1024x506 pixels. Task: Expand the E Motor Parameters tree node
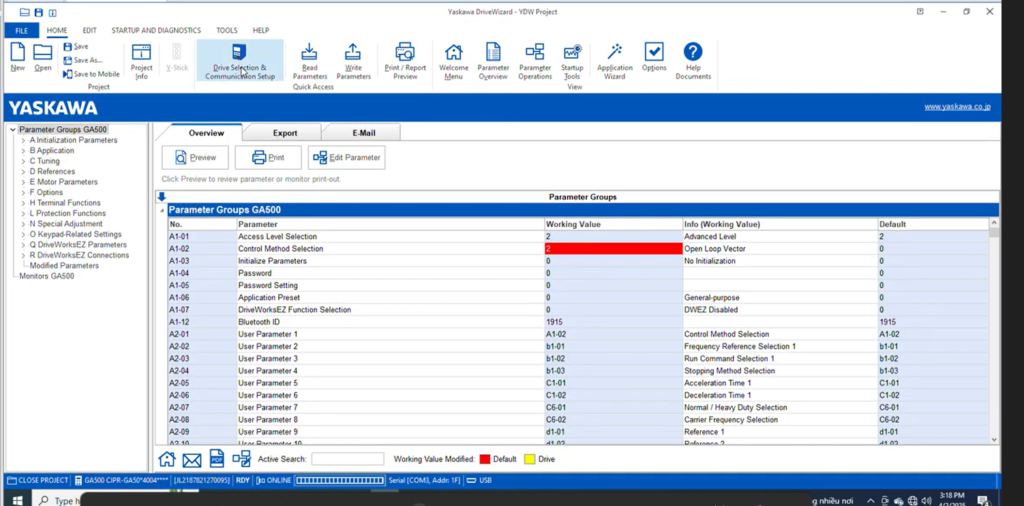click(23, 182)
